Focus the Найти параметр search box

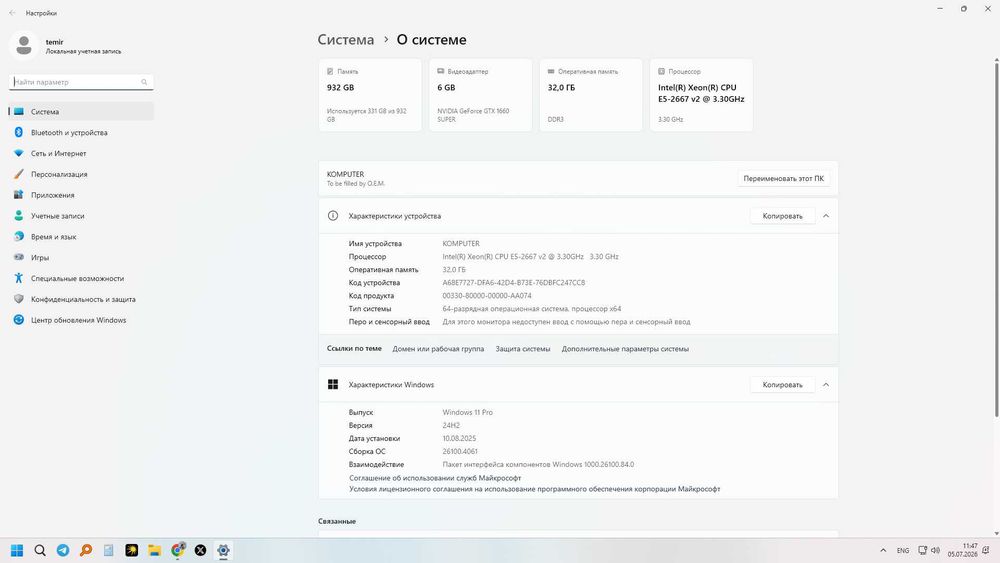[x=81, y=82]
